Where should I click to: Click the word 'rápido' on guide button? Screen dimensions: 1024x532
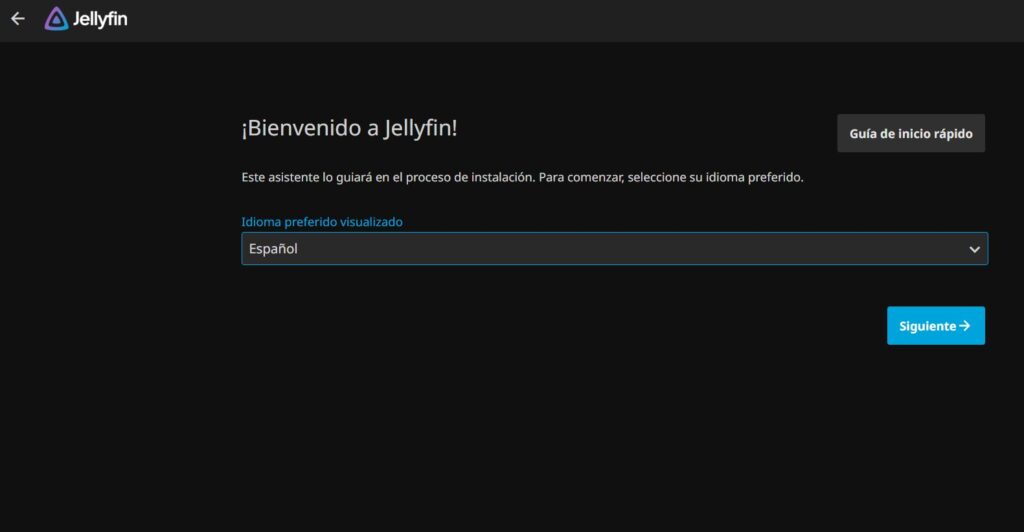tap(951, 133)
